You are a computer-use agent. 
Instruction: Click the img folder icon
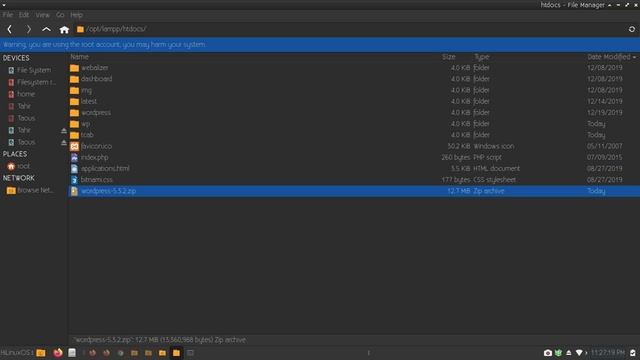74,90
